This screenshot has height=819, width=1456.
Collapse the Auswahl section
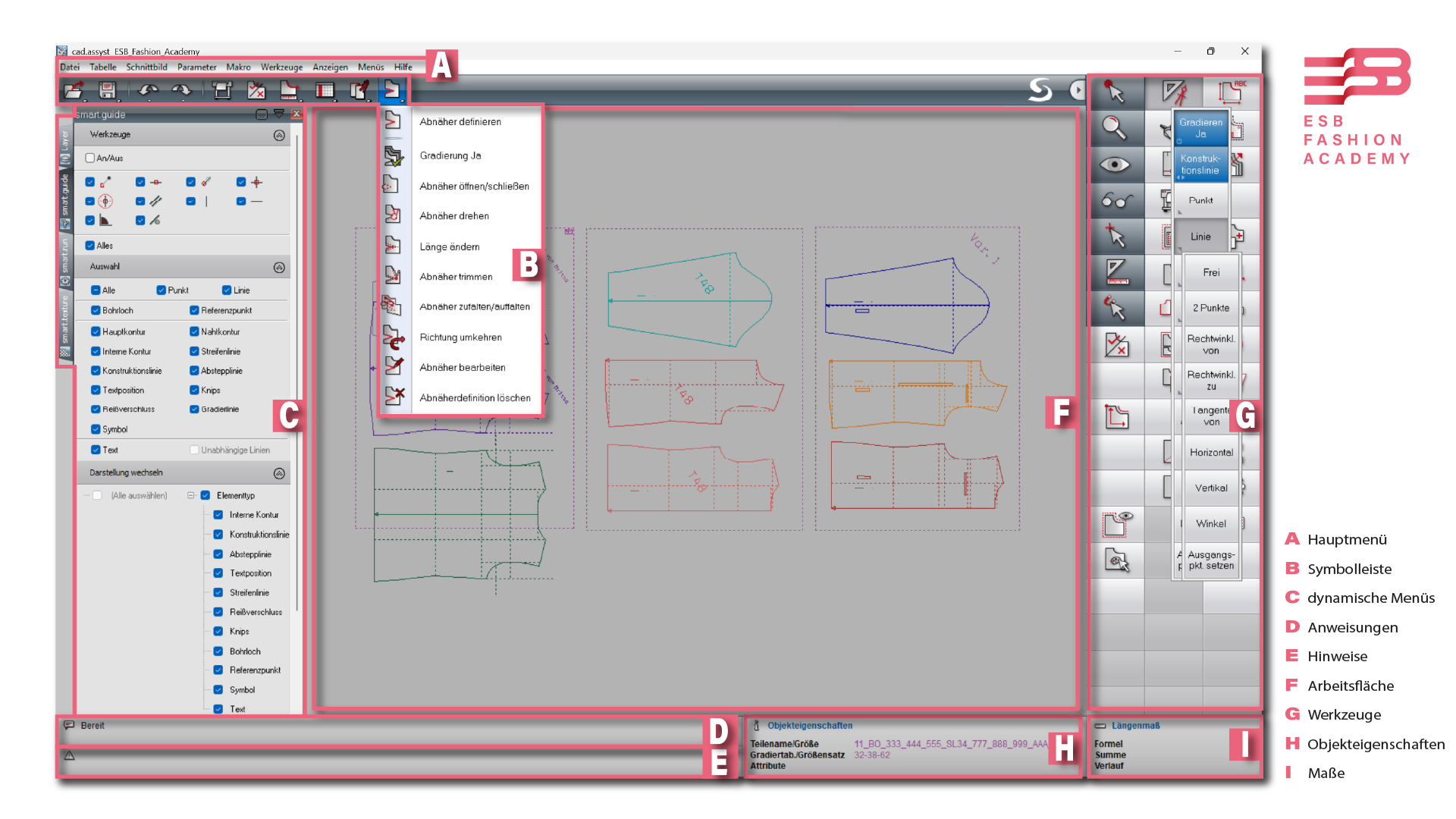point(279,267)
